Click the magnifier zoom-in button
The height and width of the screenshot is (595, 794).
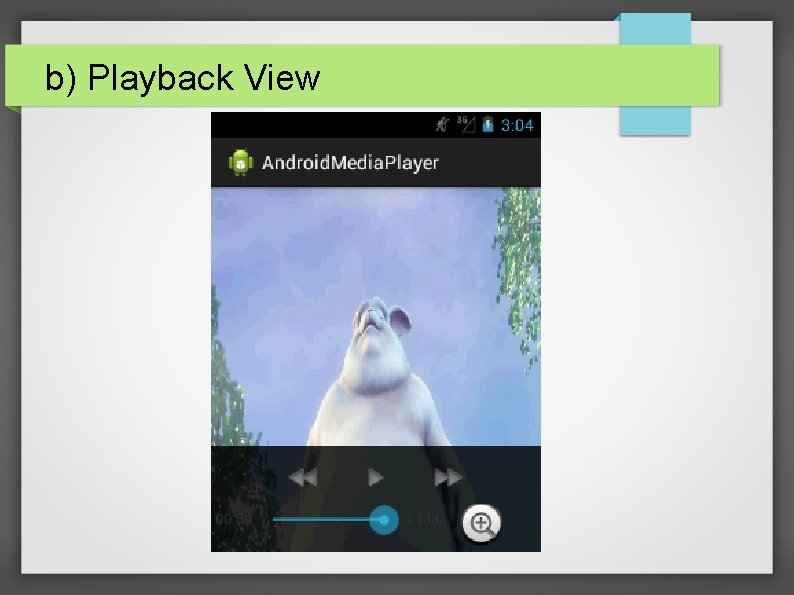click(482, 524)
